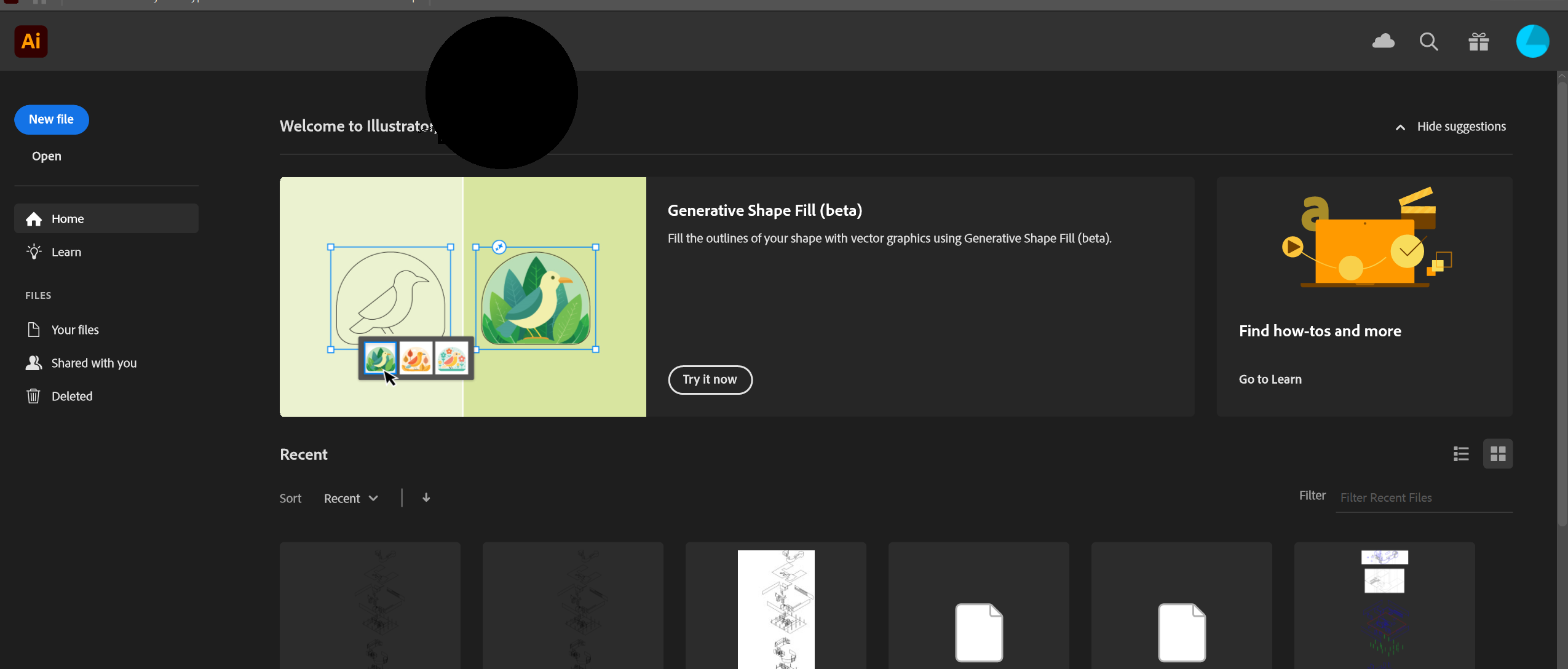
Task: Collapse suggestions via Hide suggestions chevron
Action: 1401,127
